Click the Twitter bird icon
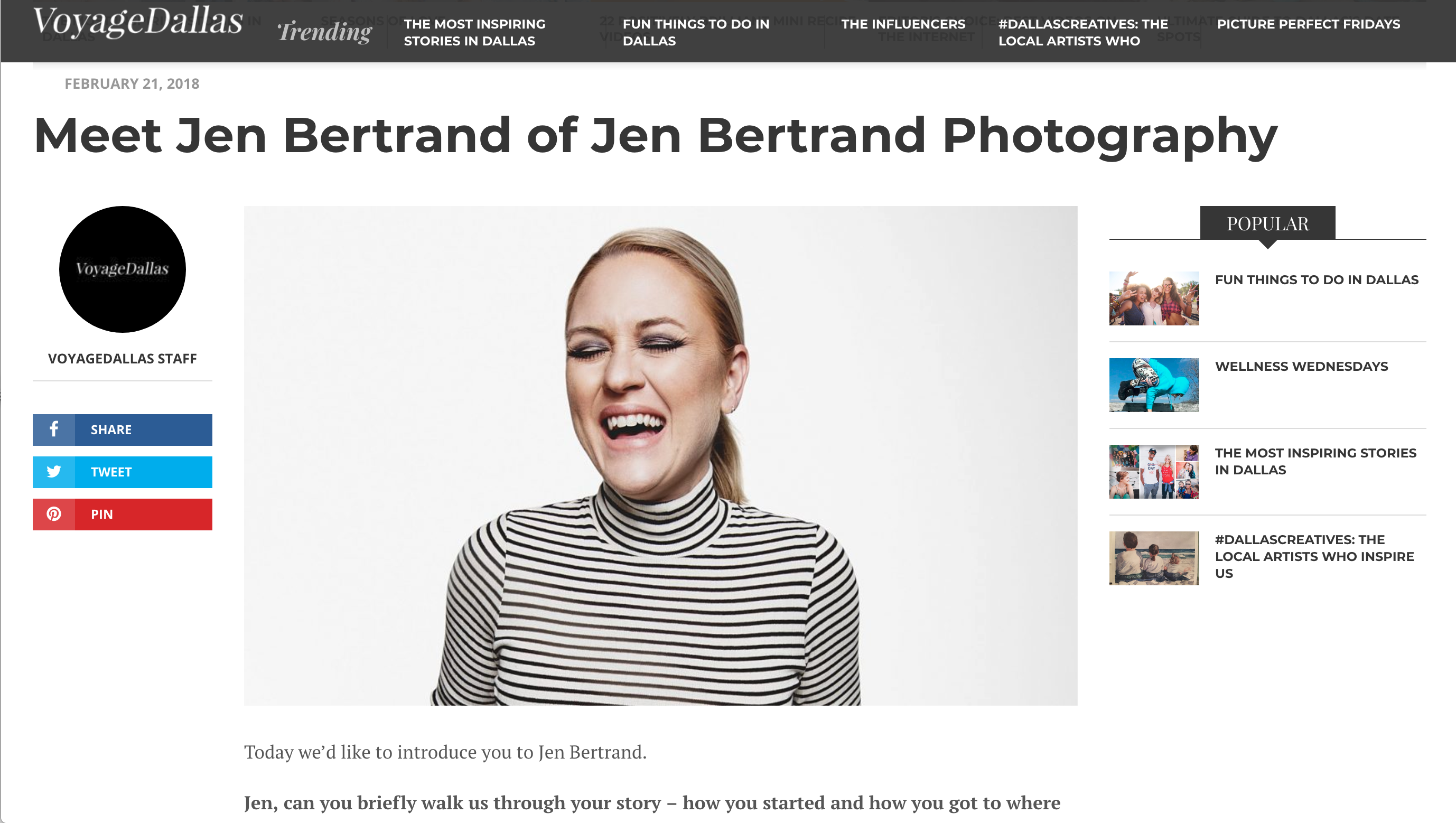Viewport: 1456px width, 823px height. pos(54,472)
